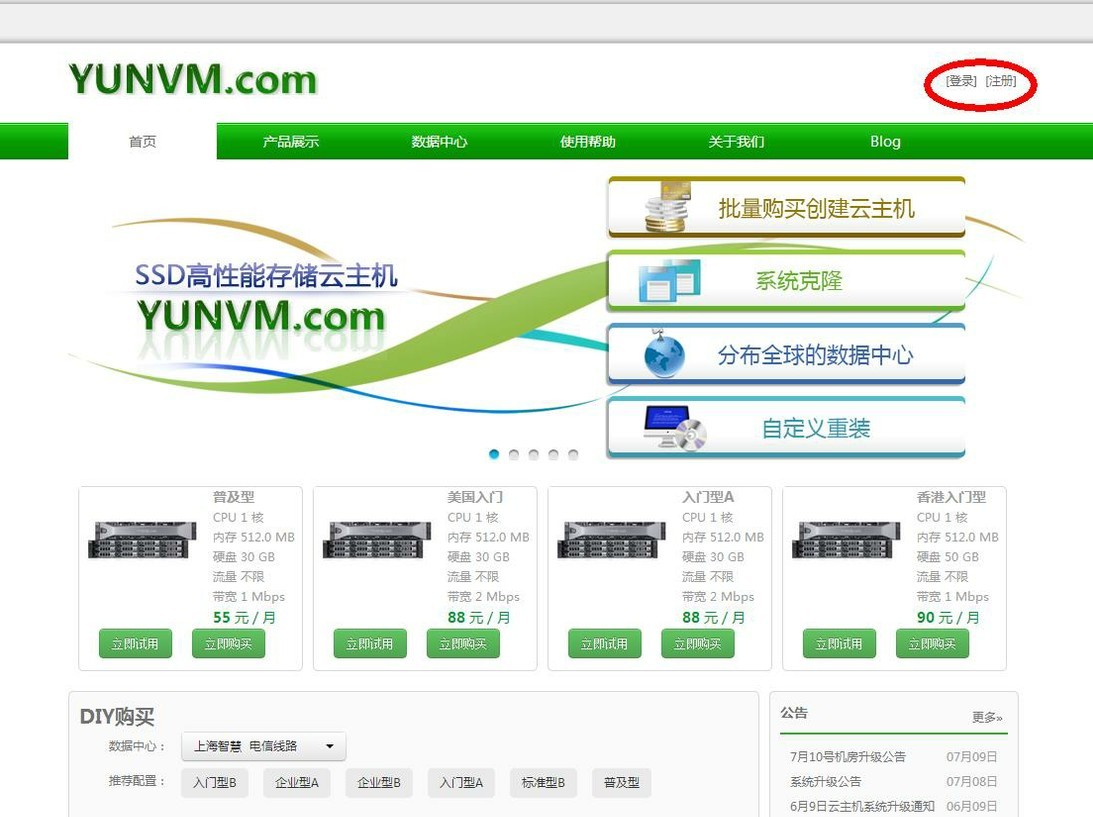This screenshot has height=817, width=1093.
Task: Select the 自定义重装 banner
Action: 786,428
